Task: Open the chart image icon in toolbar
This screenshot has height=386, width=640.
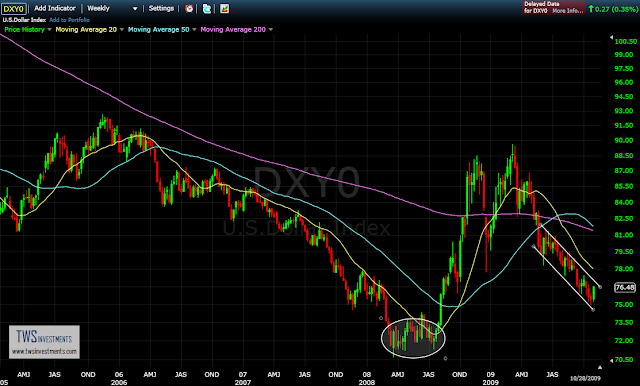Action: [x=224, y=8]
